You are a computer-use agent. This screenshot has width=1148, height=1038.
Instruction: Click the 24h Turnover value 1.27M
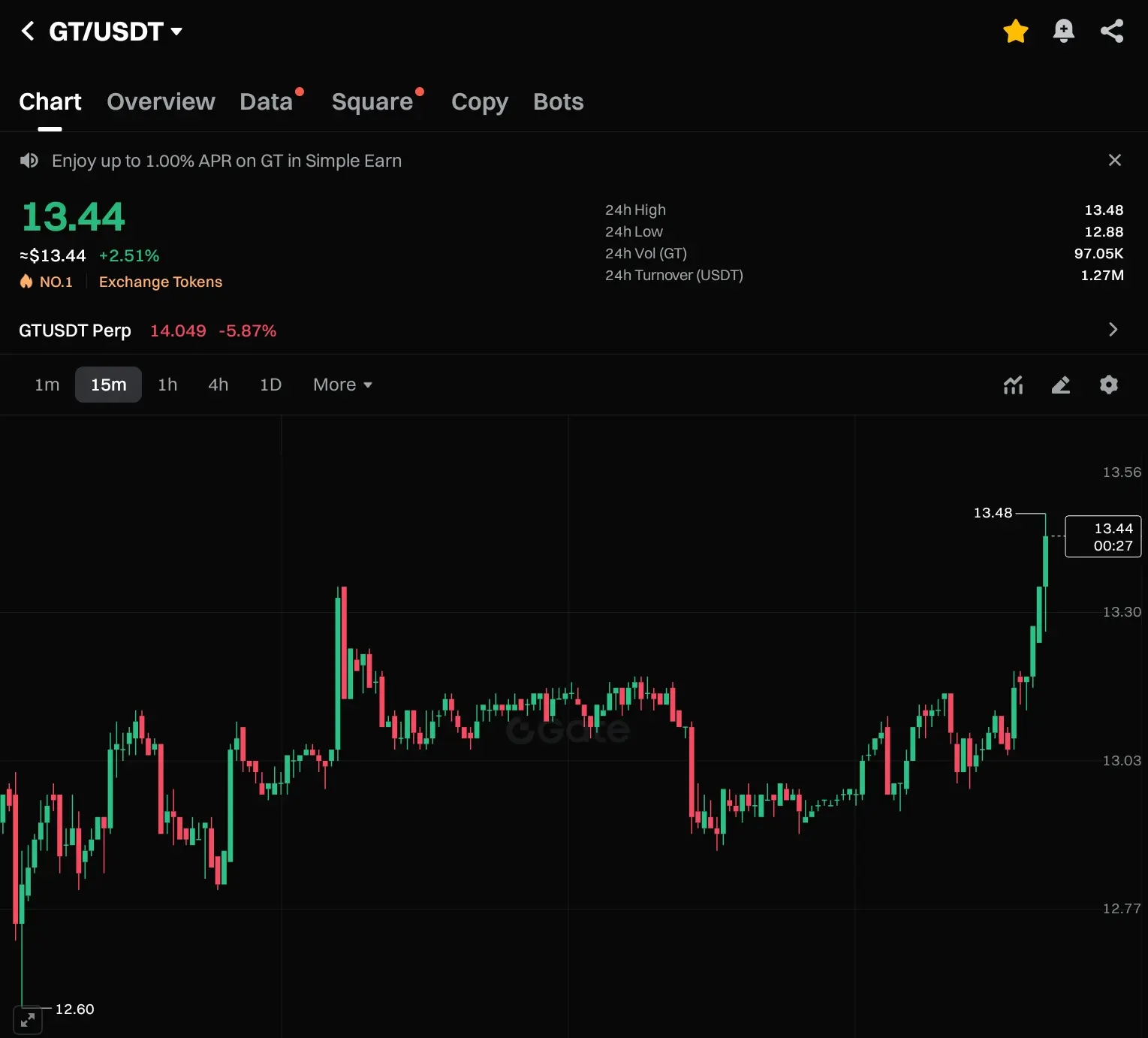point(1102,276)
